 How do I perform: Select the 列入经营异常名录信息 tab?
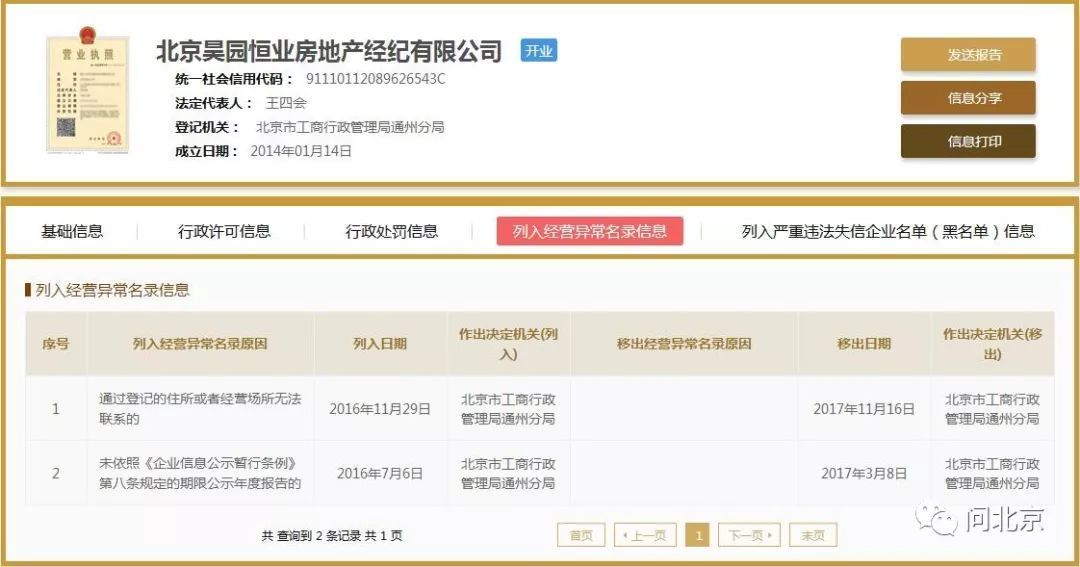(589, 231)
